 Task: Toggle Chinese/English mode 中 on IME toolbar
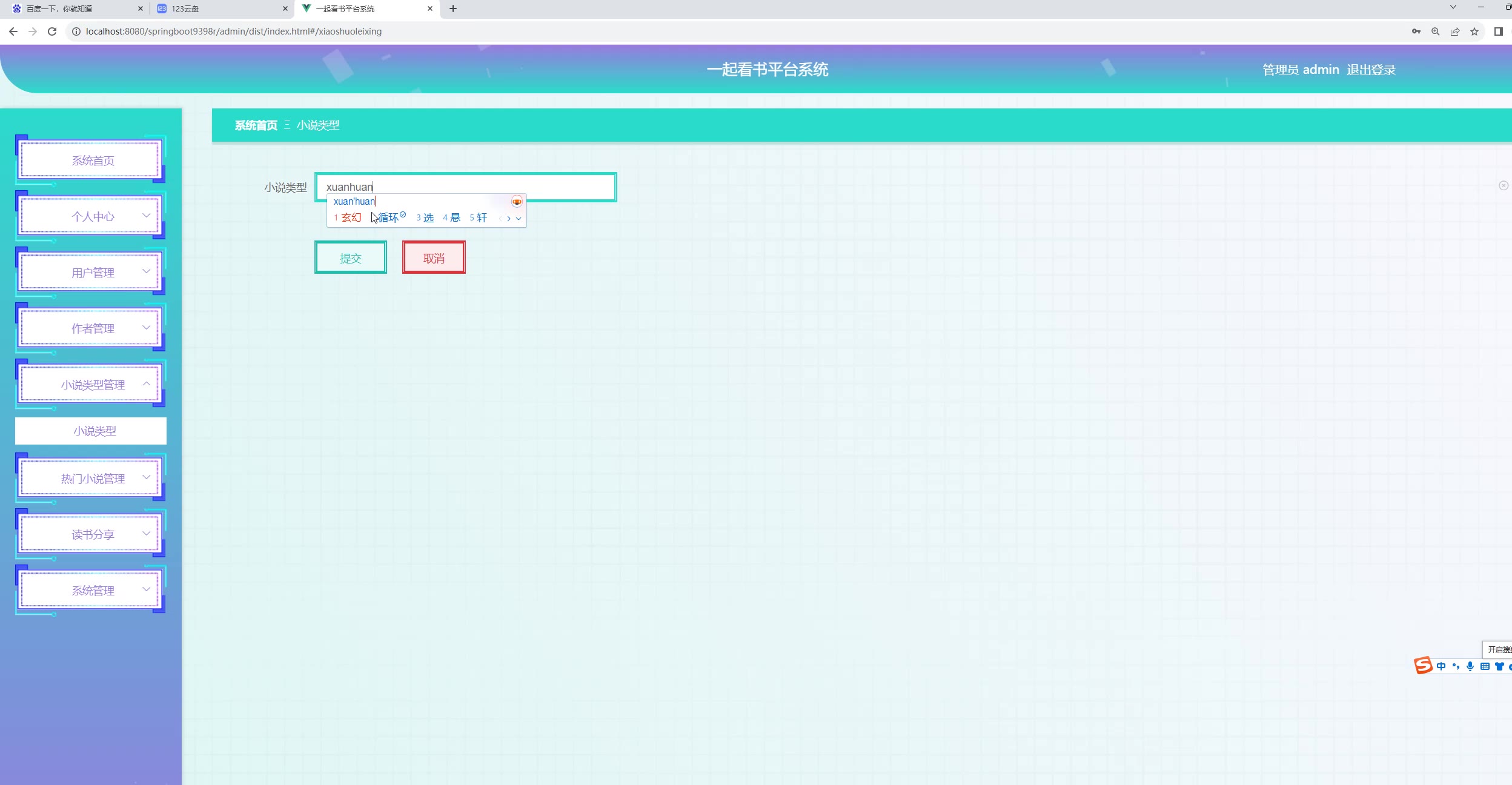[x=1441, y=666]
